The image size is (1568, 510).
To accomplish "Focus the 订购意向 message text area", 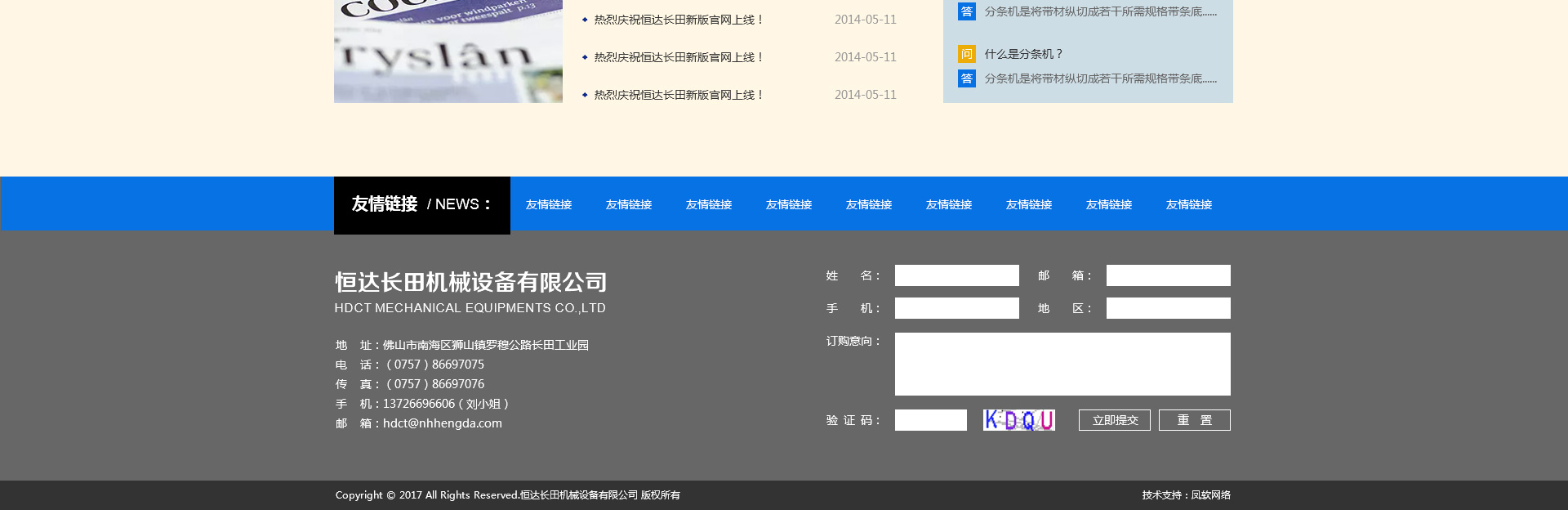I will tap(1062, 364).
